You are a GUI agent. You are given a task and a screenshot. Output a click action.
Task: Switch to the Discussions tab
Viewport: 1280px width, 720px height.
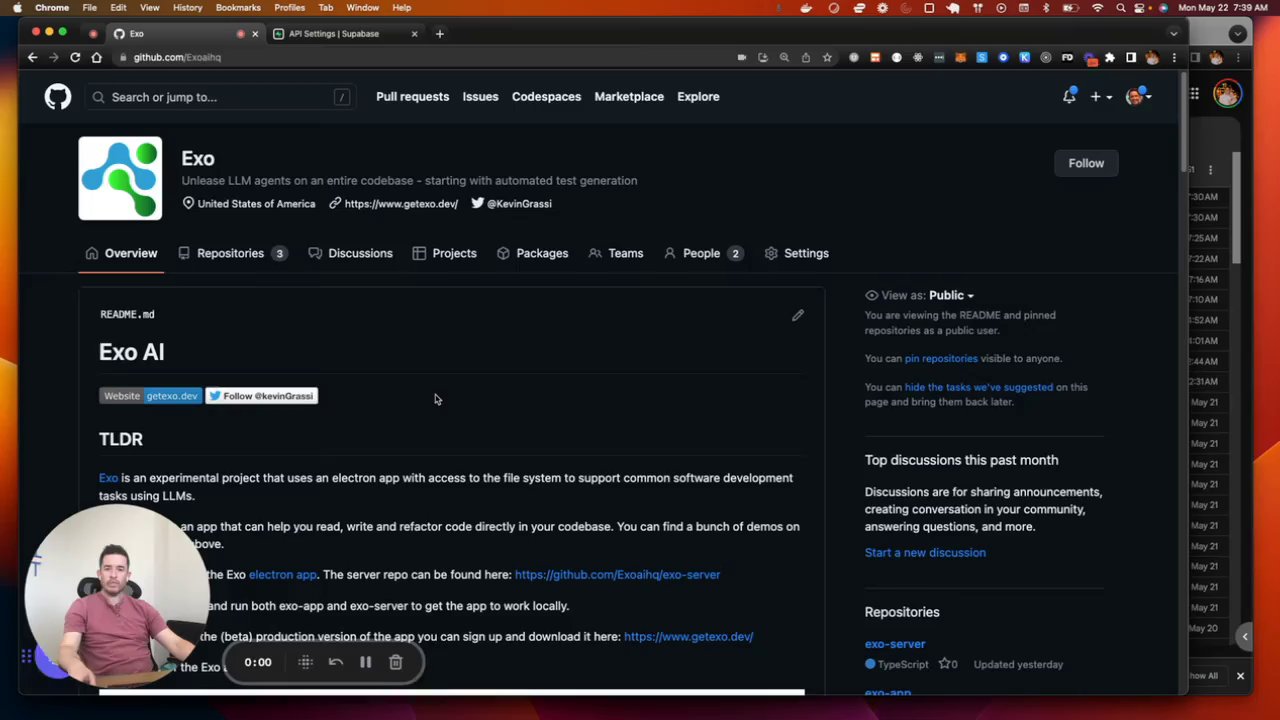click(x=350, y=253)
